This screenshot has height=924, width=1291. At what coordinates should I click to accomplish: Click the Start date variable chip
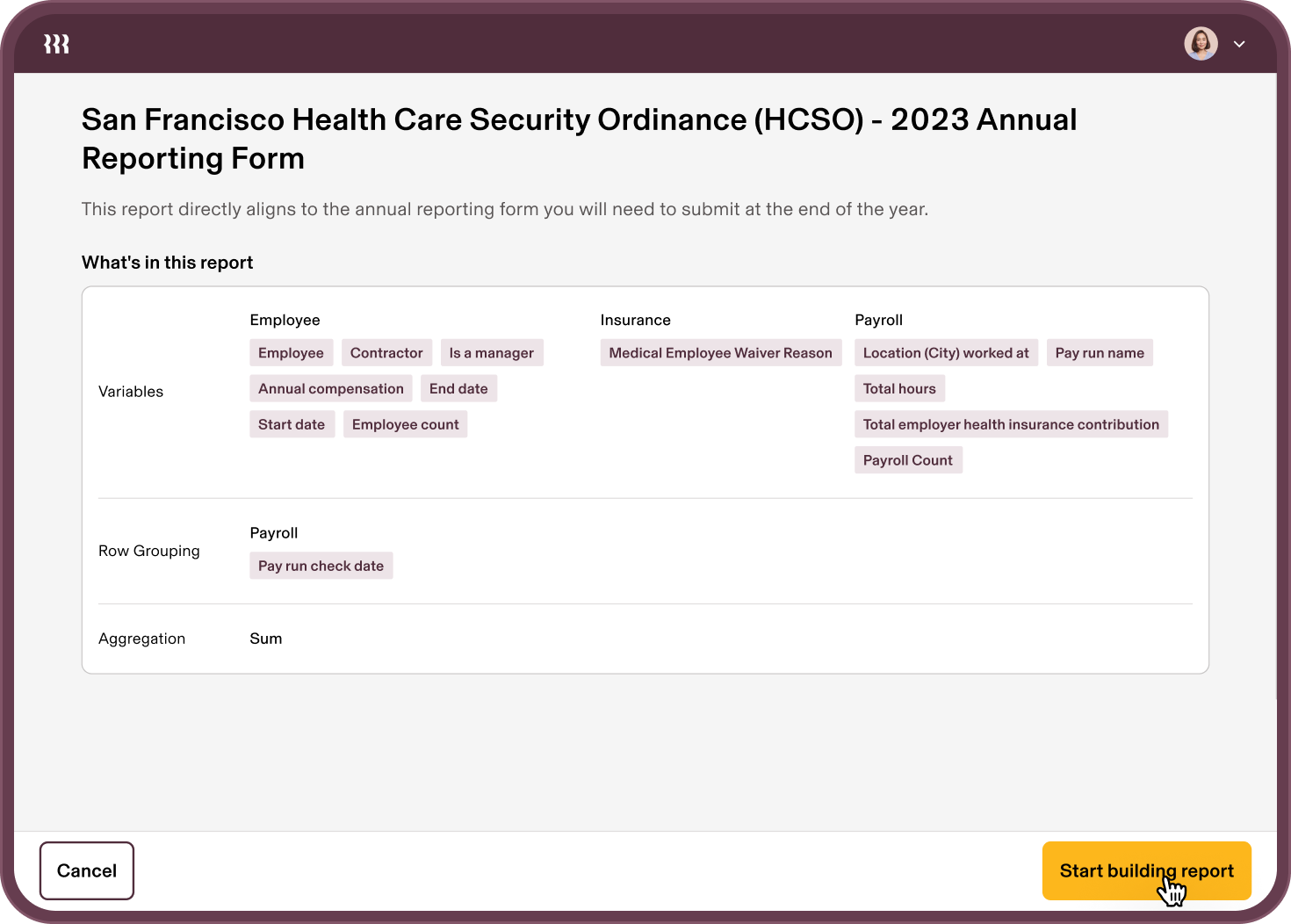click(x=292, y=423)
